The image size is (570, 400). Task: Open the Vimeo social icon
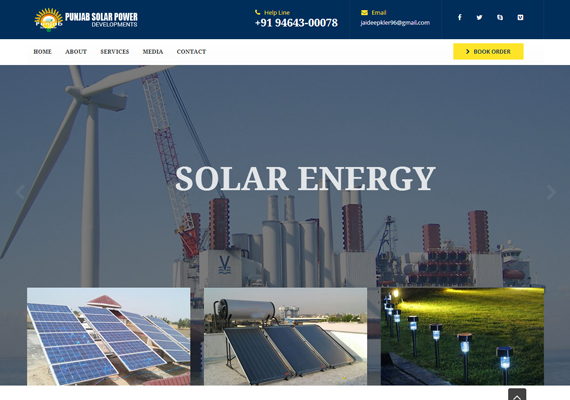[520, 17]
